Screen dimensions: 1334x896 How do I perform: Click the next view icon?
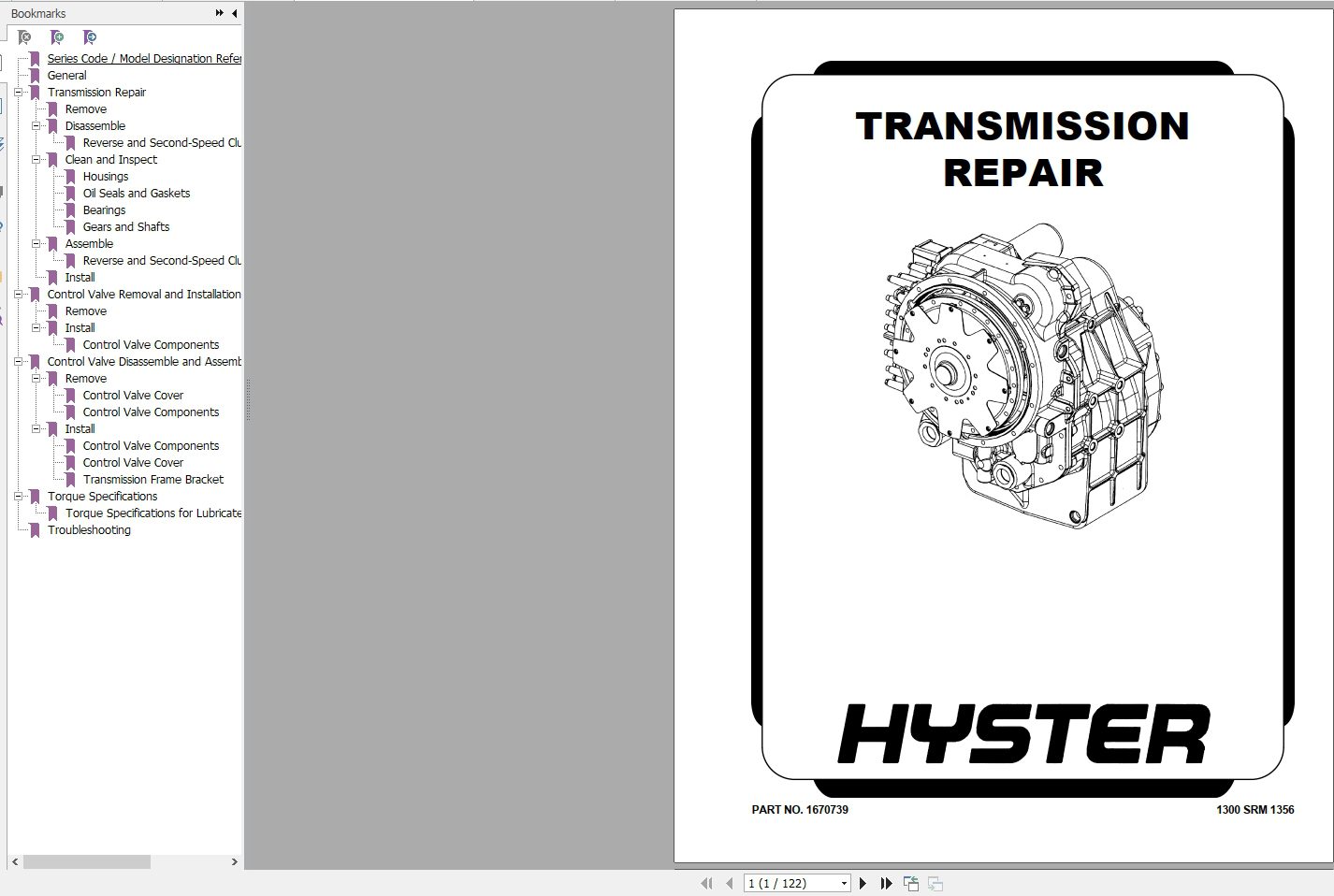935,883
